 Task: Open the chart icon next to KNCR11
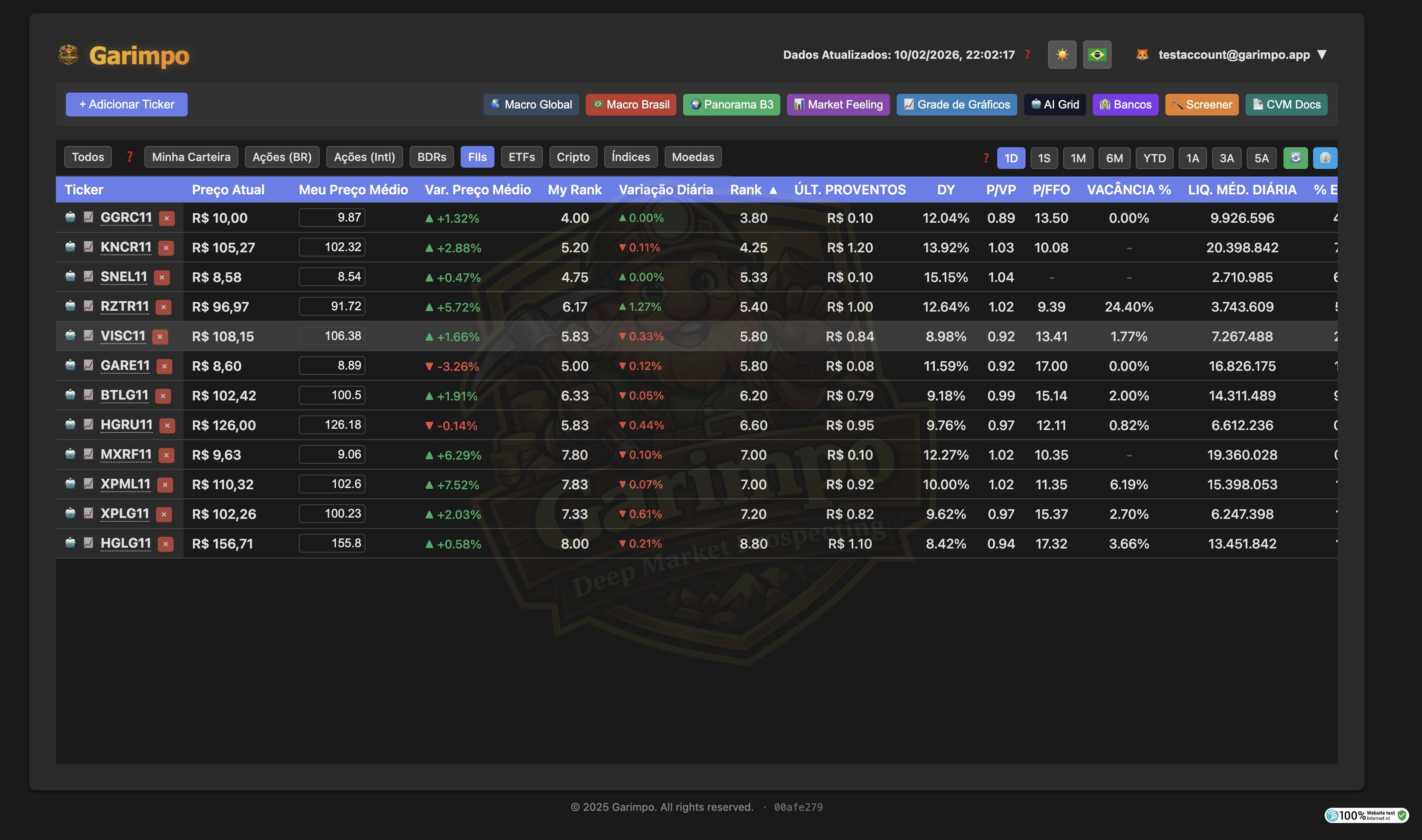tap(88, 247)
